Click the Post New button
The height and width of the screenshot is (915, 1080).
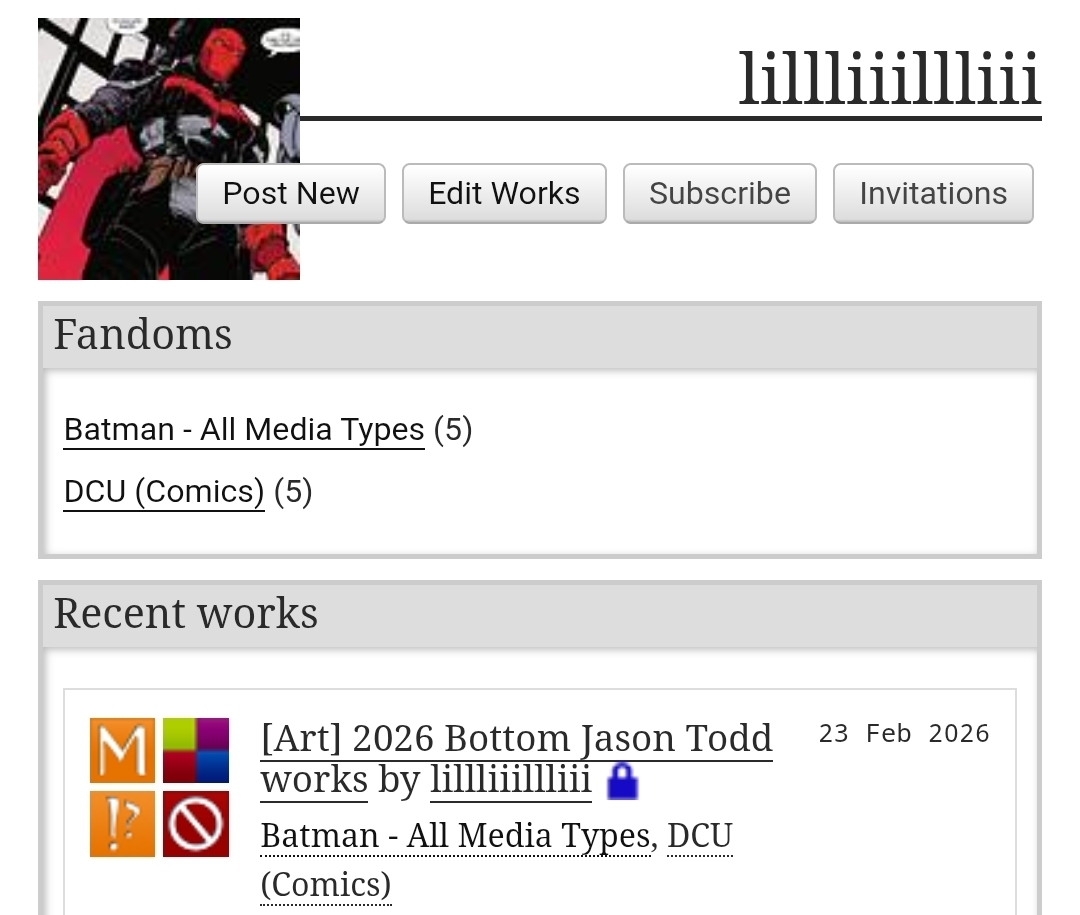[291, 194]
